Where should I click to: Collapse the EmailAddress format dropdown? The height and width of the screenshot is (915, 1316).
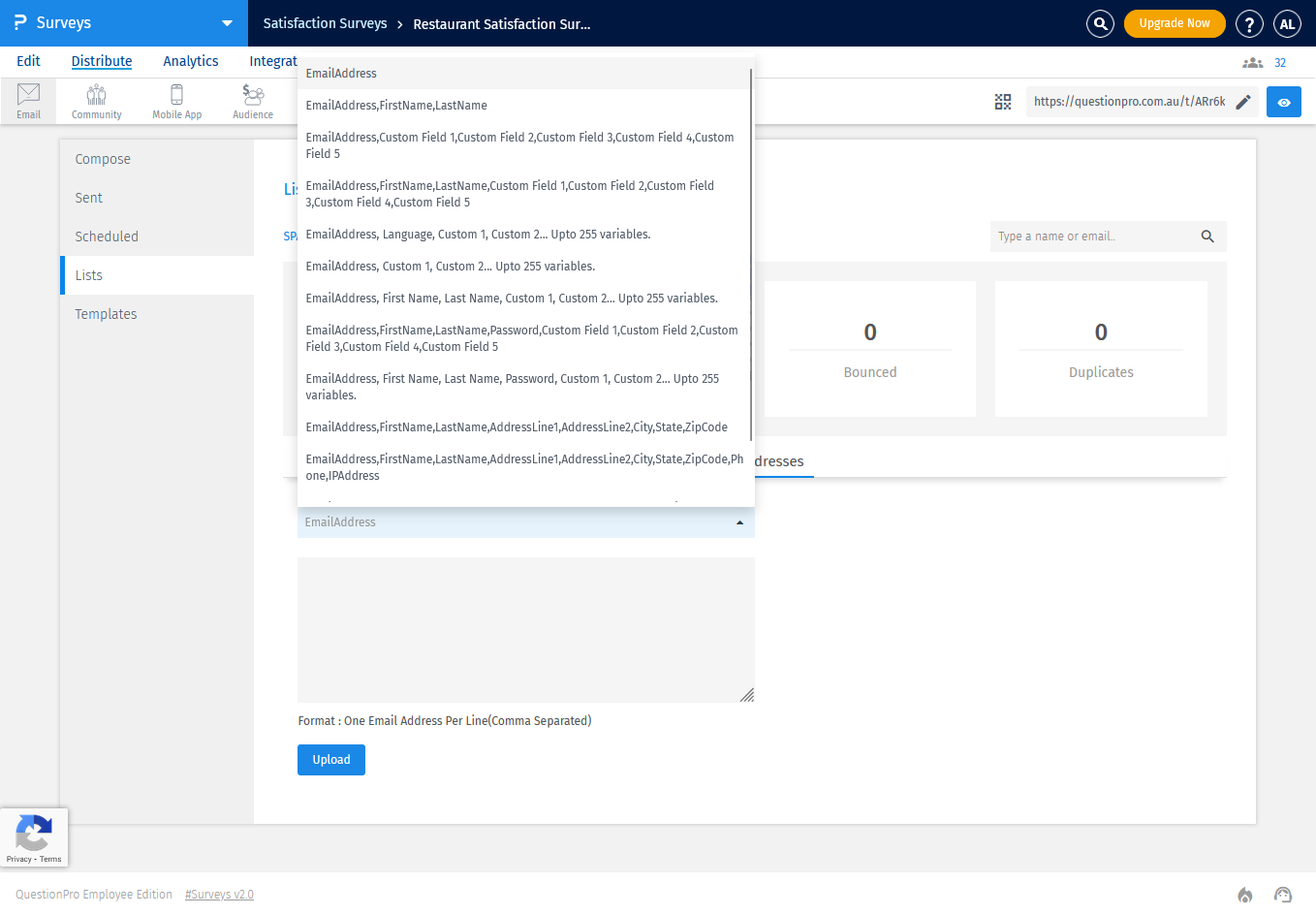[739, 521]
